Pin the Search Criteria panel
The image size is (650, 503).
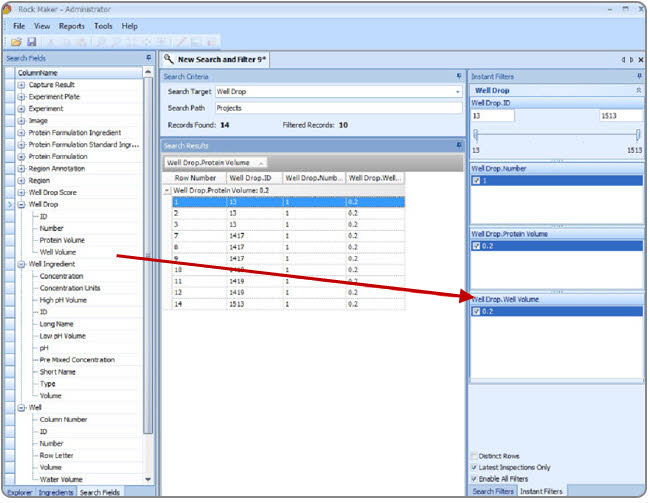(459, 76)
